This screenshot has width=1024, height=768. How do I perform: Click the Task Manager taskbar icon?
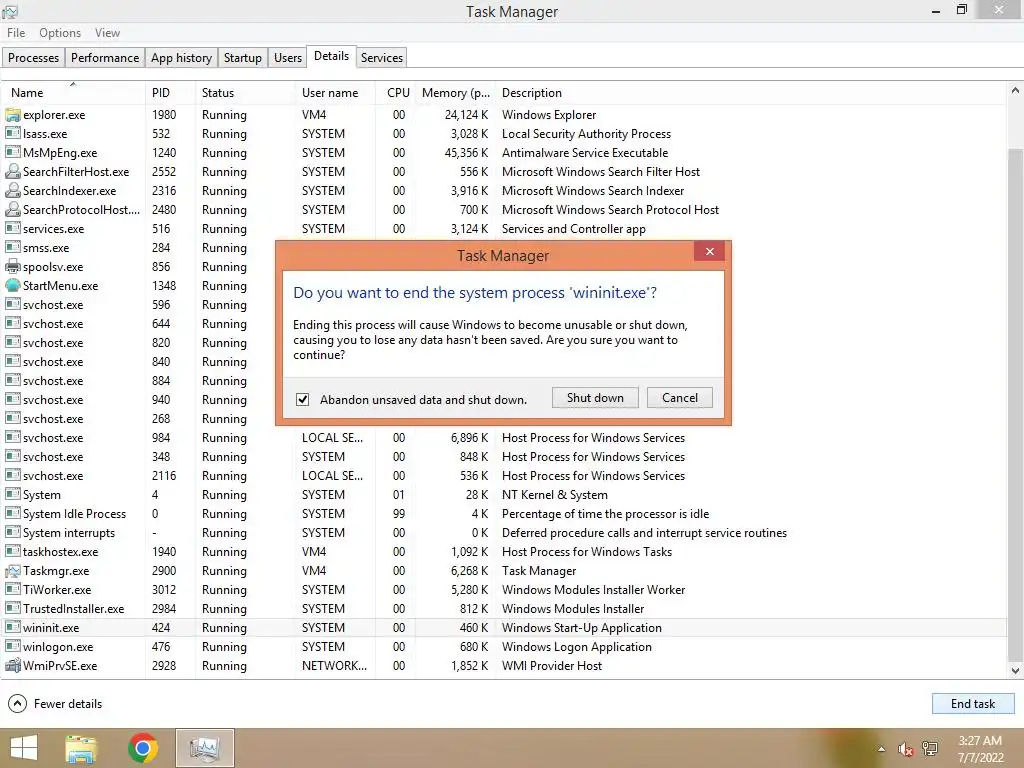(204, 748)
